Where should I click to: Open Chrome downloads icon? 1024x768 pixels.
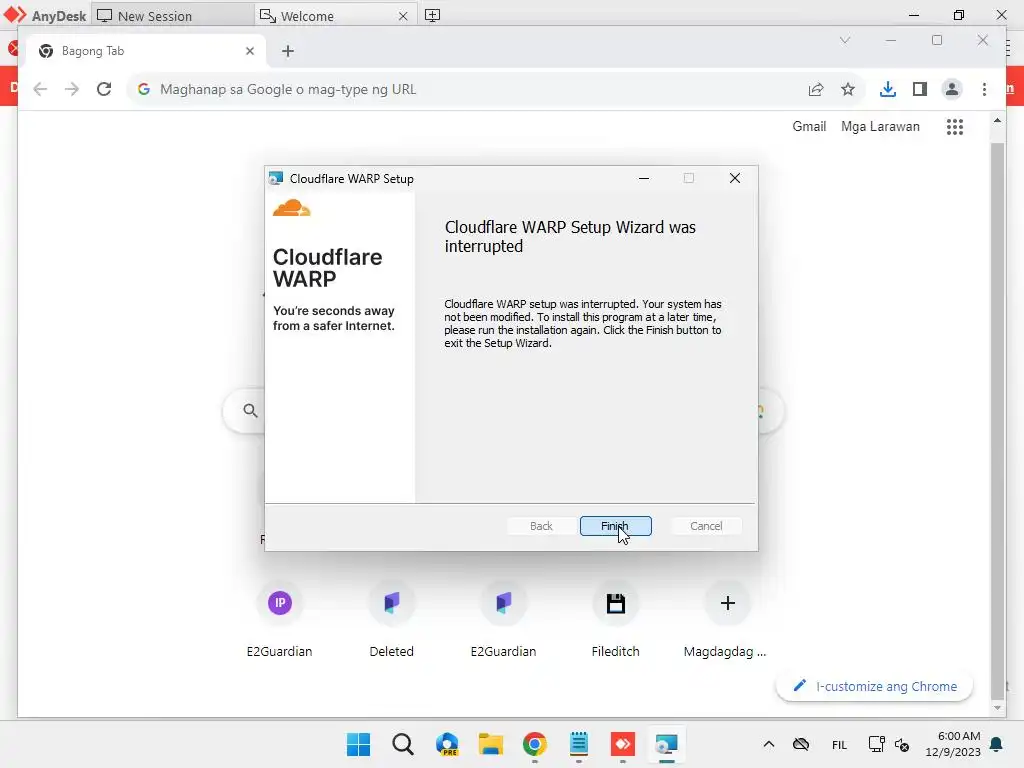888,89
